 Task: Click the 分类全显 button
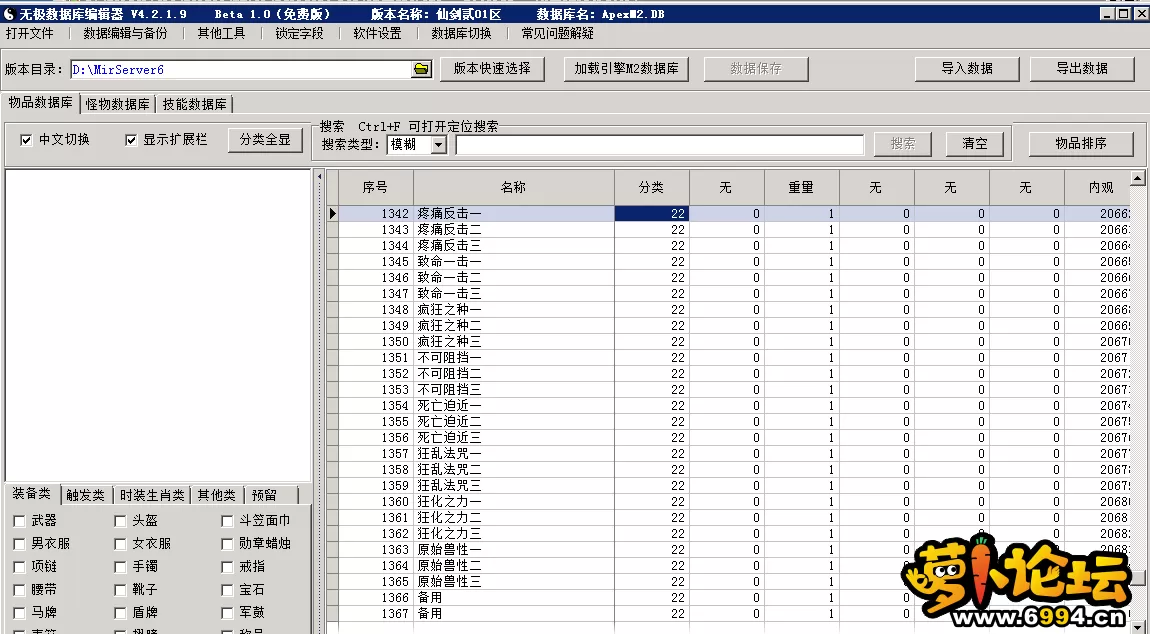(265, 139)
